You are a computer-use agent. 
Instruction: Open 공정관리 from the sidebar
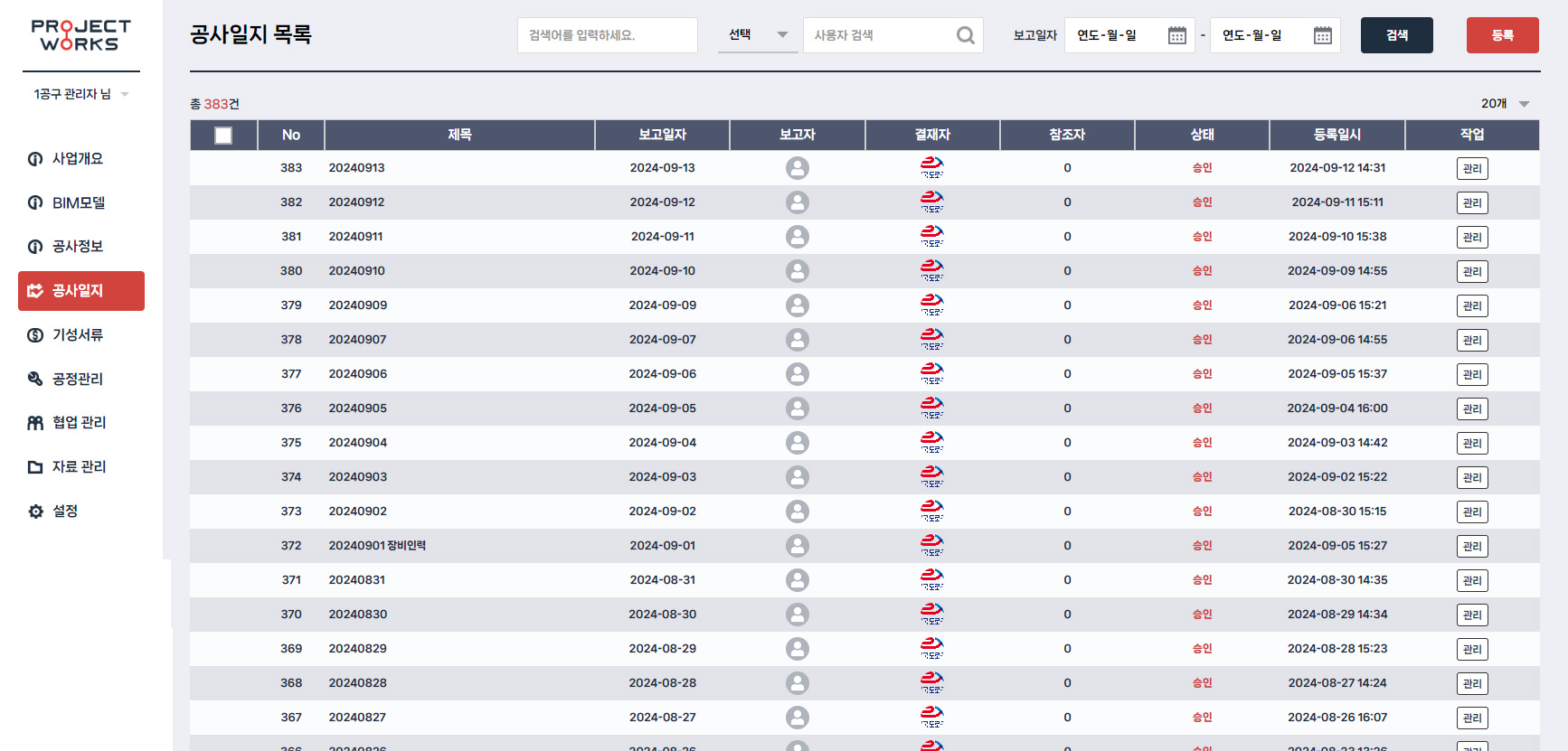coord(77,380)
